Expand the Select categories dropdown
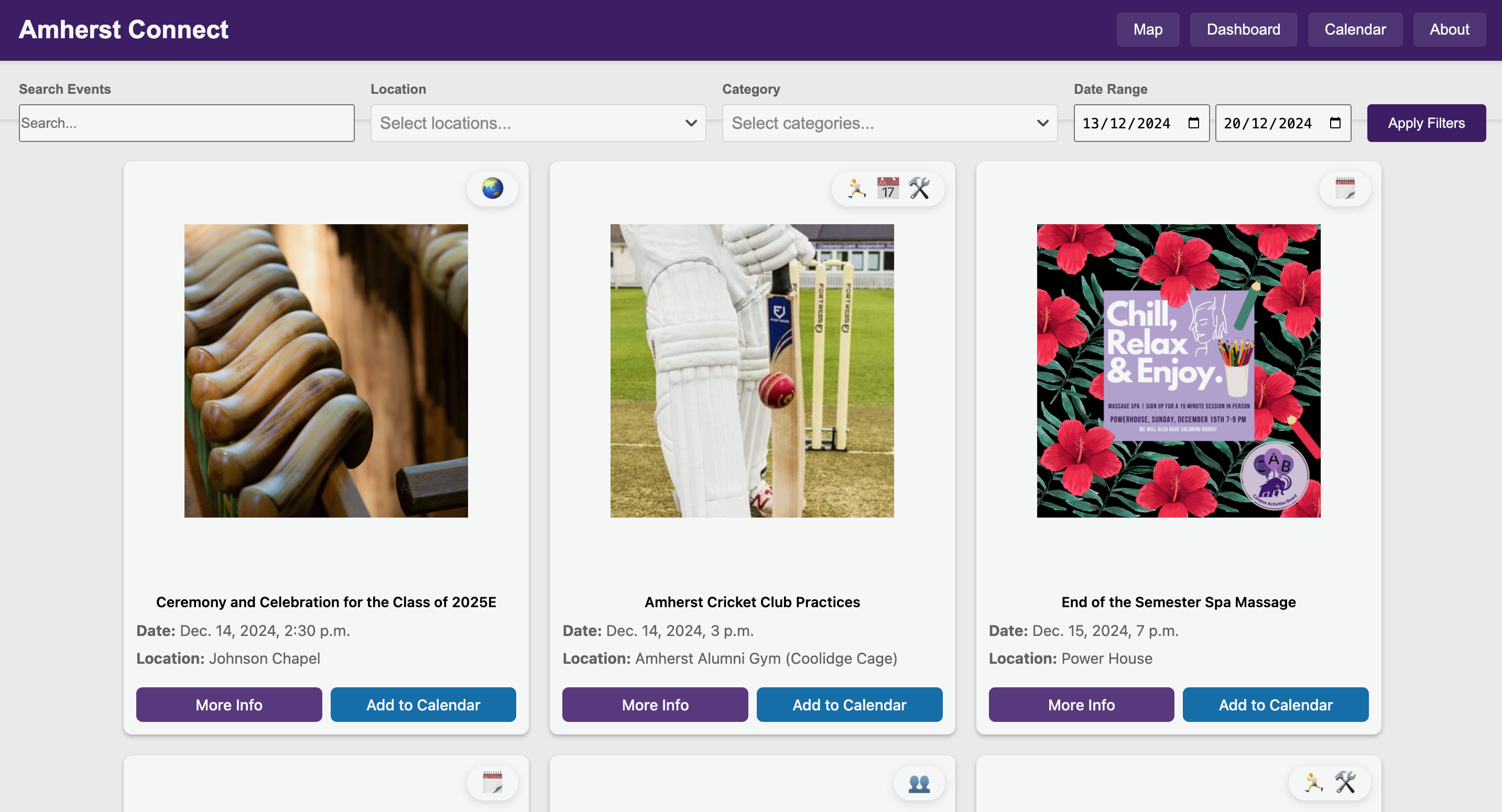Viewport: 1502px width, 812px height. point(889,123)
